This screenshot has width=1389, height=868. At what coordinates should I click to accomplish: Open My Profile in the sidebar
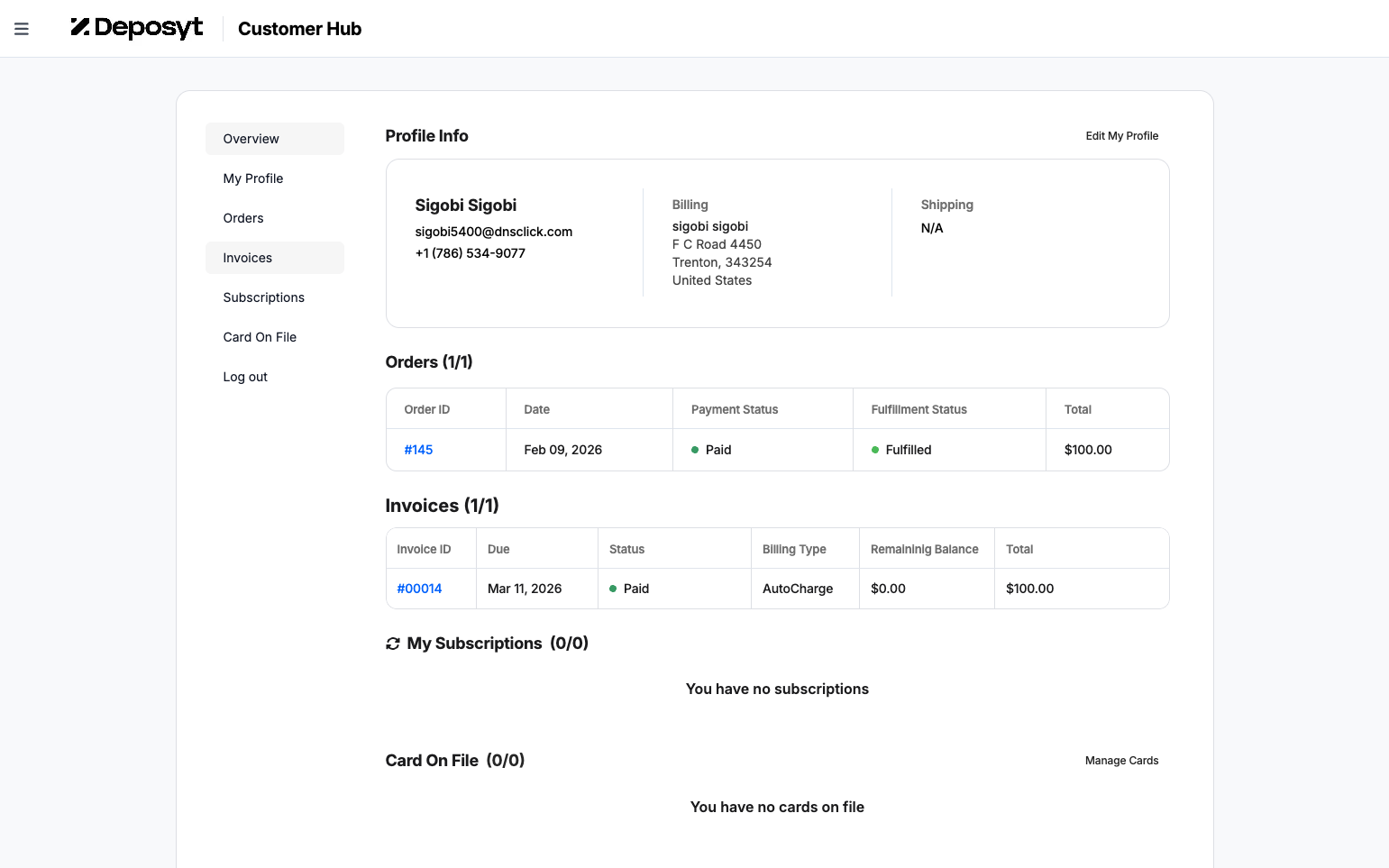coord(275,178)
